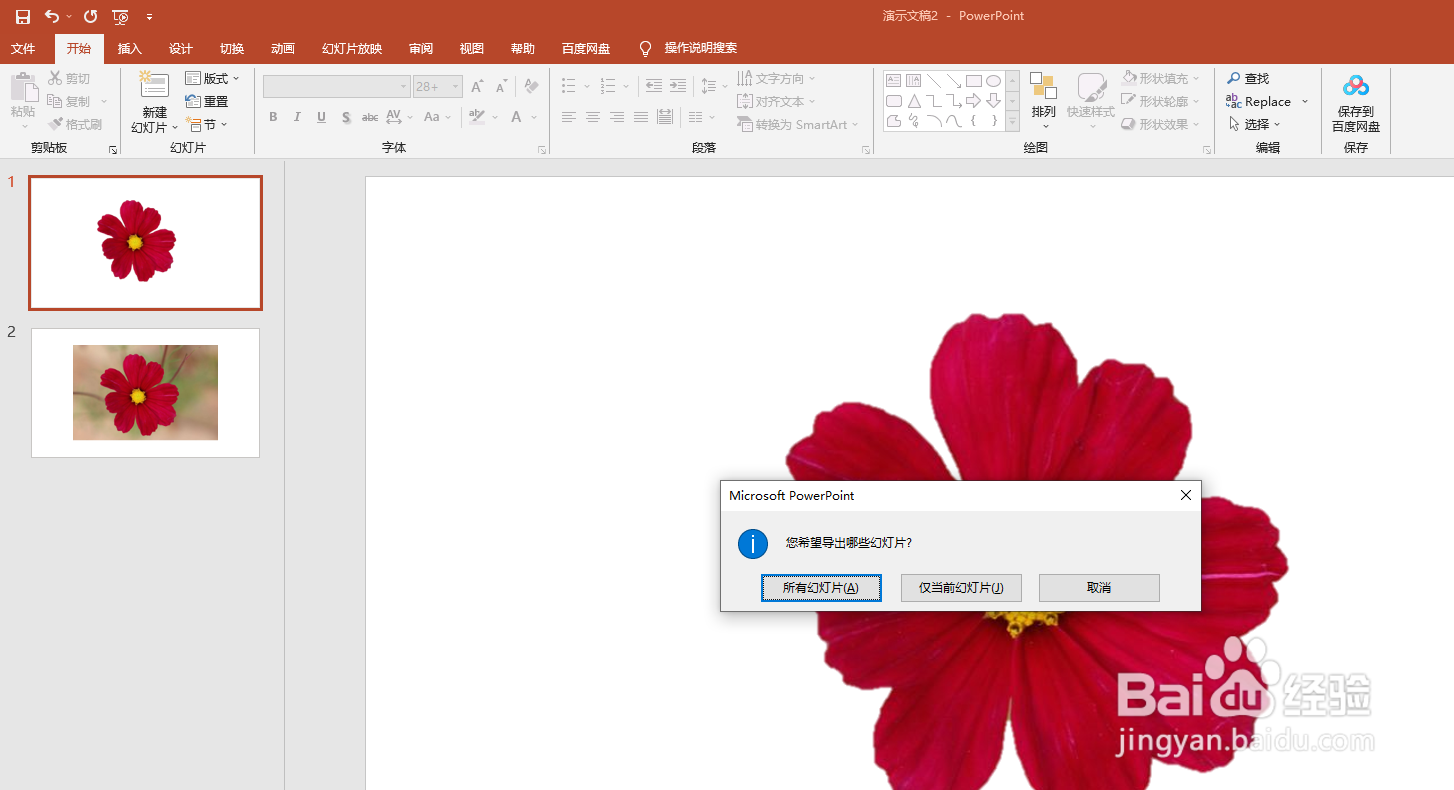Select the oval shape in gallery
Image resolution: width=1454 pixels, height=790 pixels.
[993, 81]
